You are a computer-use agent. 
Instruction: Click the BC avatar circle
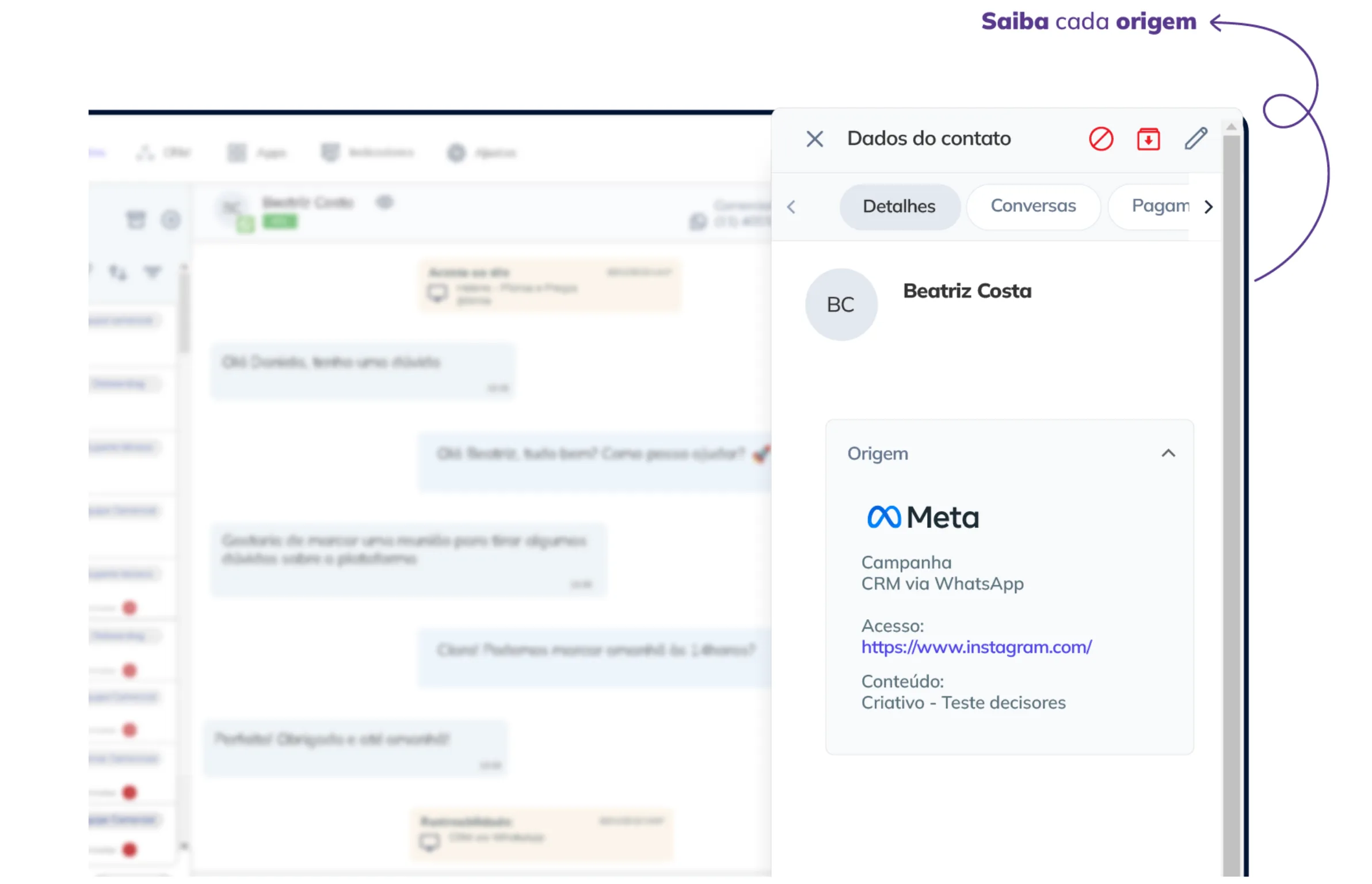(x=841, y=304)
